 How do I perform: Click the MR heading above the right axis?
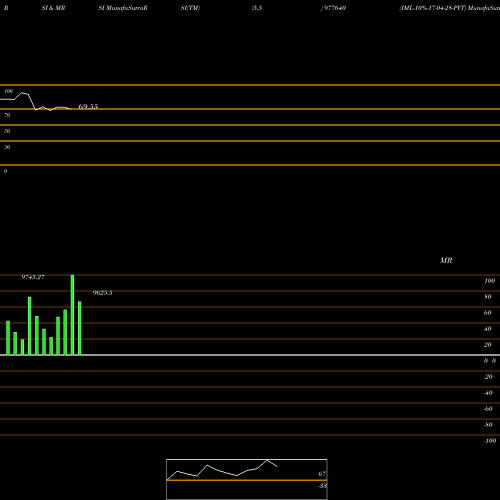[x=446, y=260]
